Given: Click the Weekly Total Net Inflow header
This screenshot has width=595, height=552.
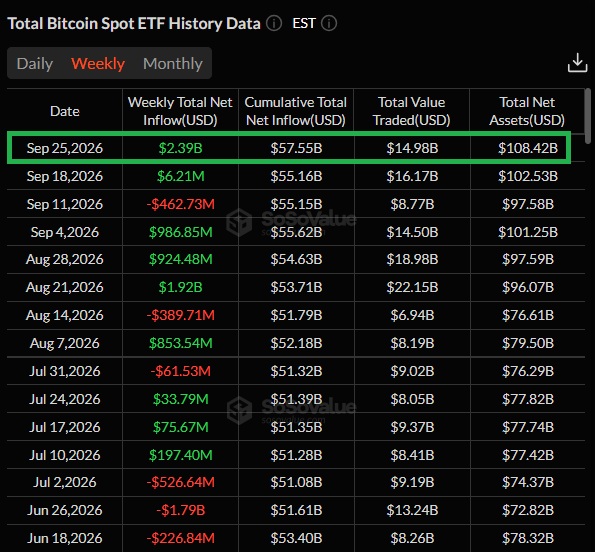Looking at the screenshot, I should (x=180, y=111).
